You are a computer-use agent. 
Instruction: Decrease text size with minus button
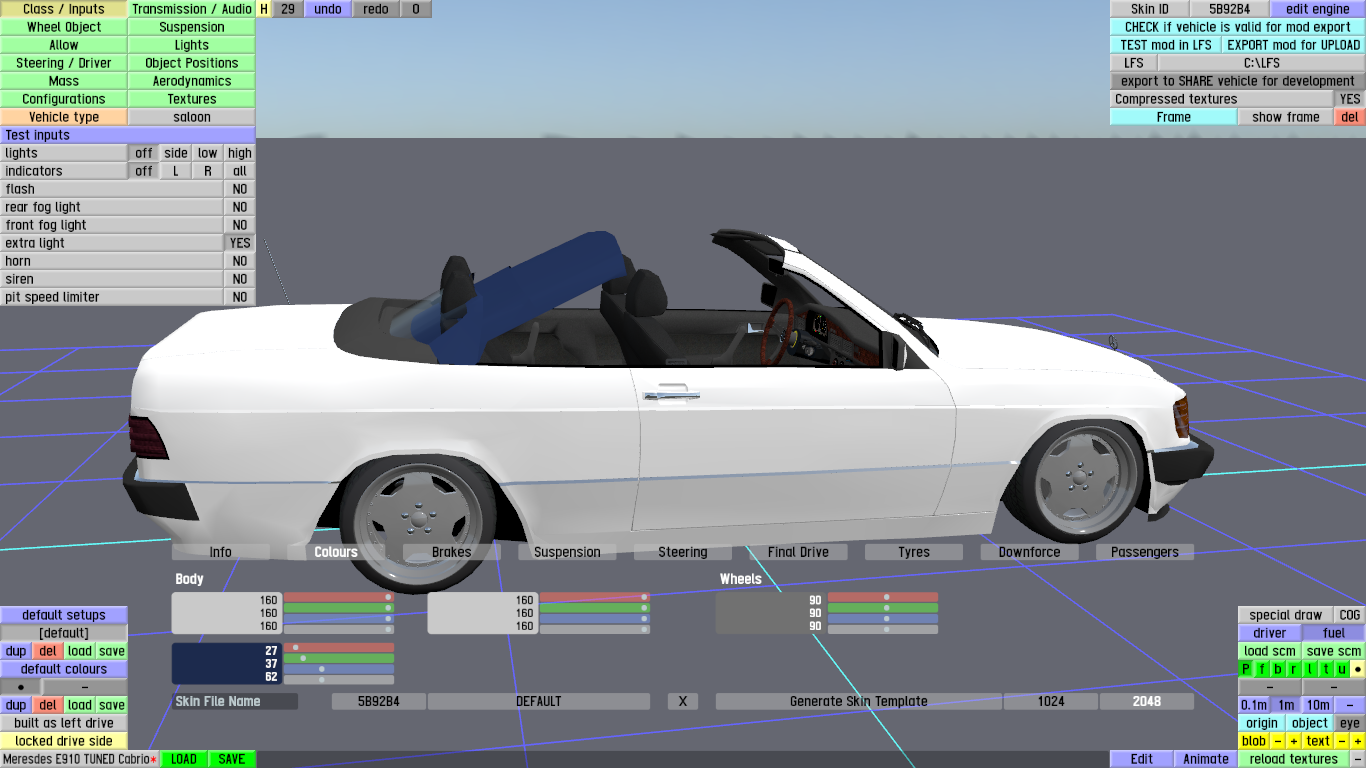click(x=1342, y=741)
